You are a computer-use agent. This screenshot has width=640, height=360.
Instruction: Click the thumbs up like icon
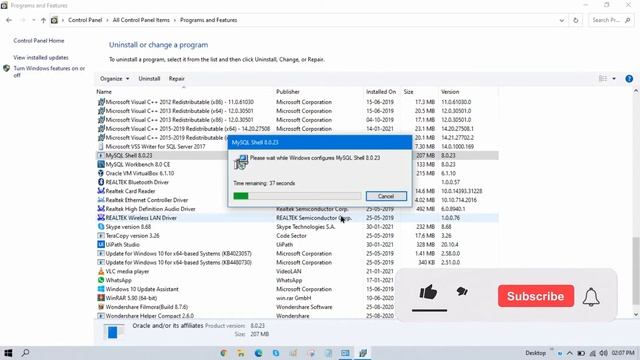click(x=428, y=292)
